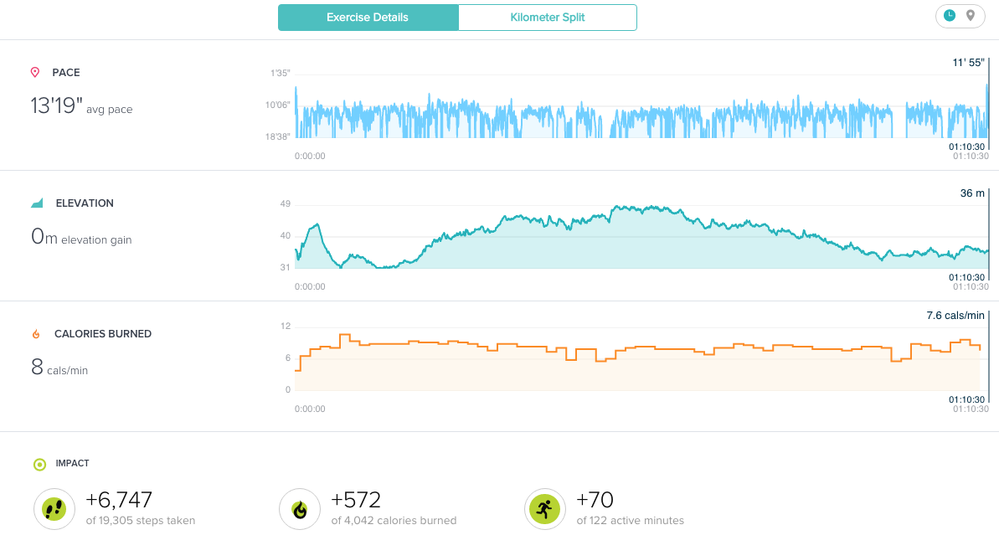Click the runner icon beside +70 active minutes
Screen dimensions: 999x540
[544, 509]
